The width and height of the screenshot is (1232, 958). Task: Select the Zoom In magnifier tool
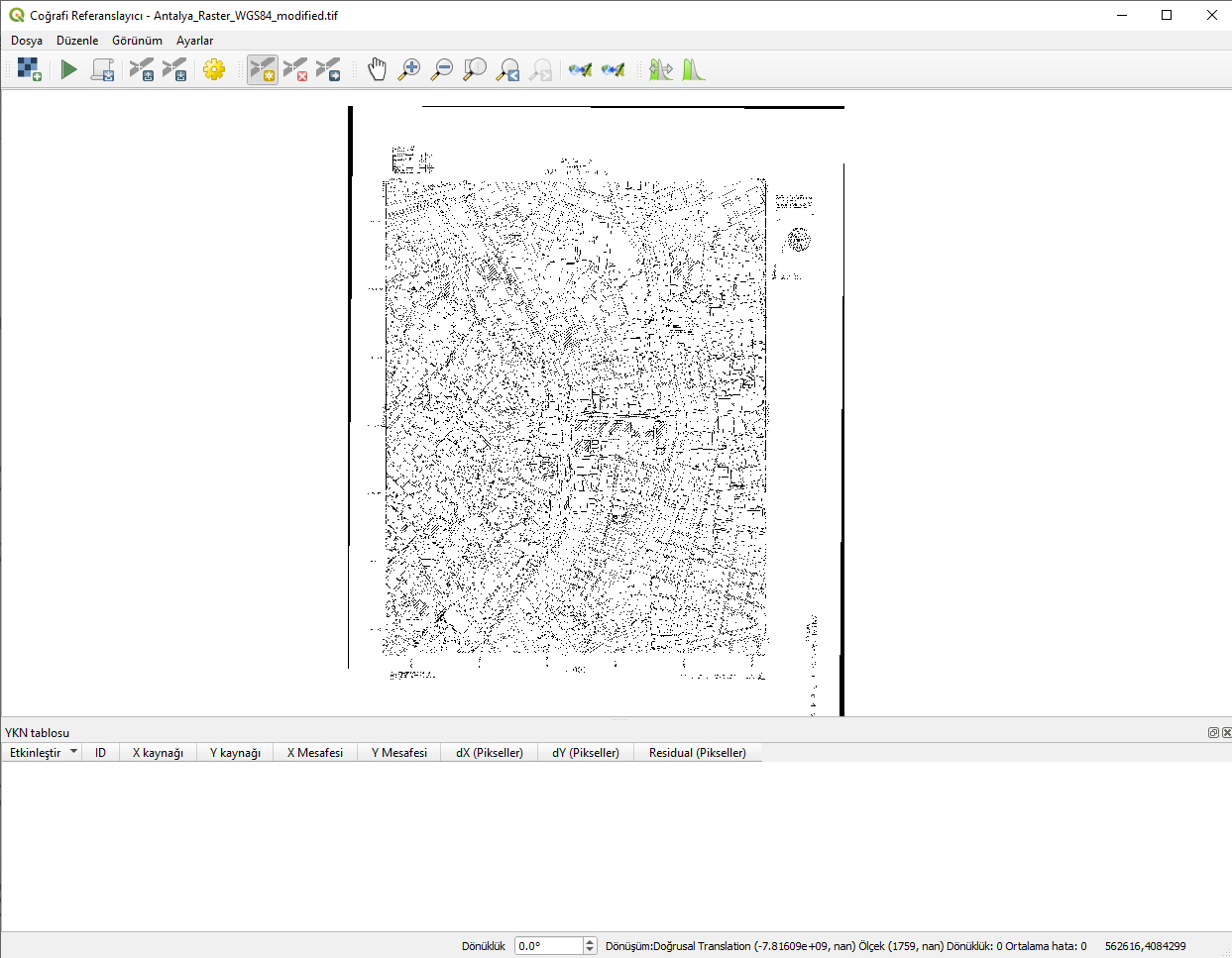[409, 69]
